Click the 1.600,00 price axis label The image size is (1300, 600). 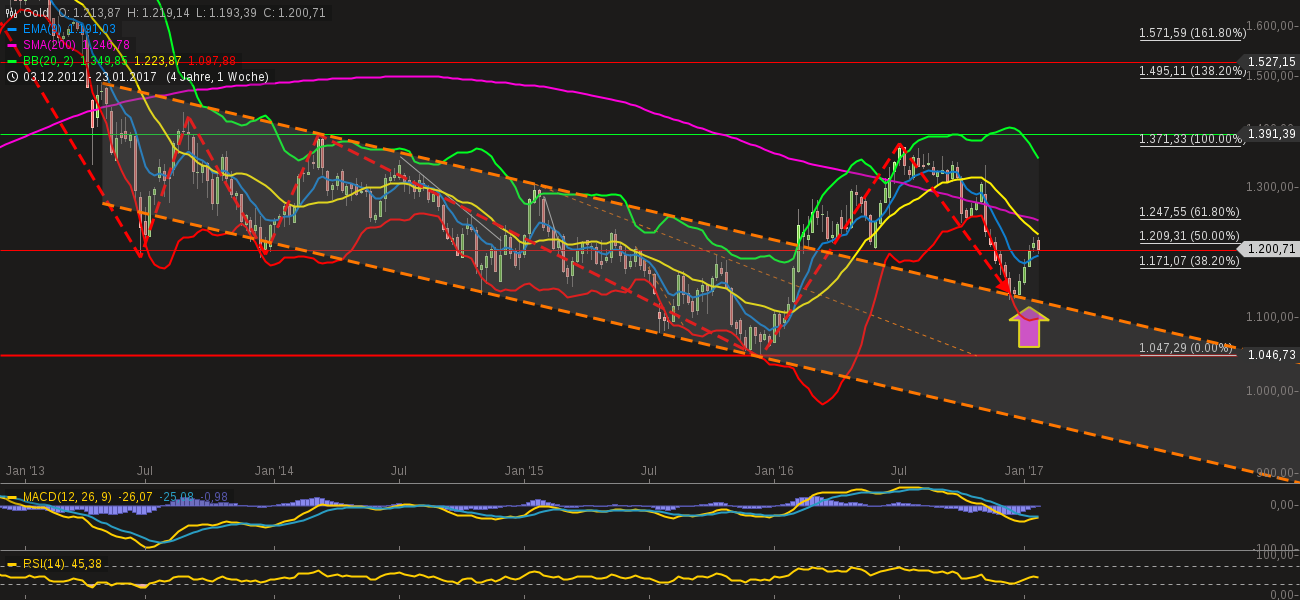pyautogui.click(x=1272, y=26)
